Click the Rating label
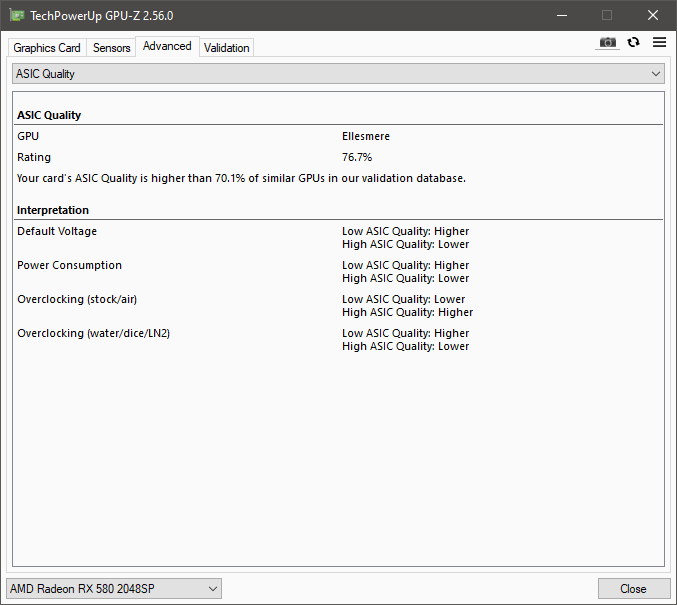The height and width of the screenshot is (605, 677). (x=34, y=157)
